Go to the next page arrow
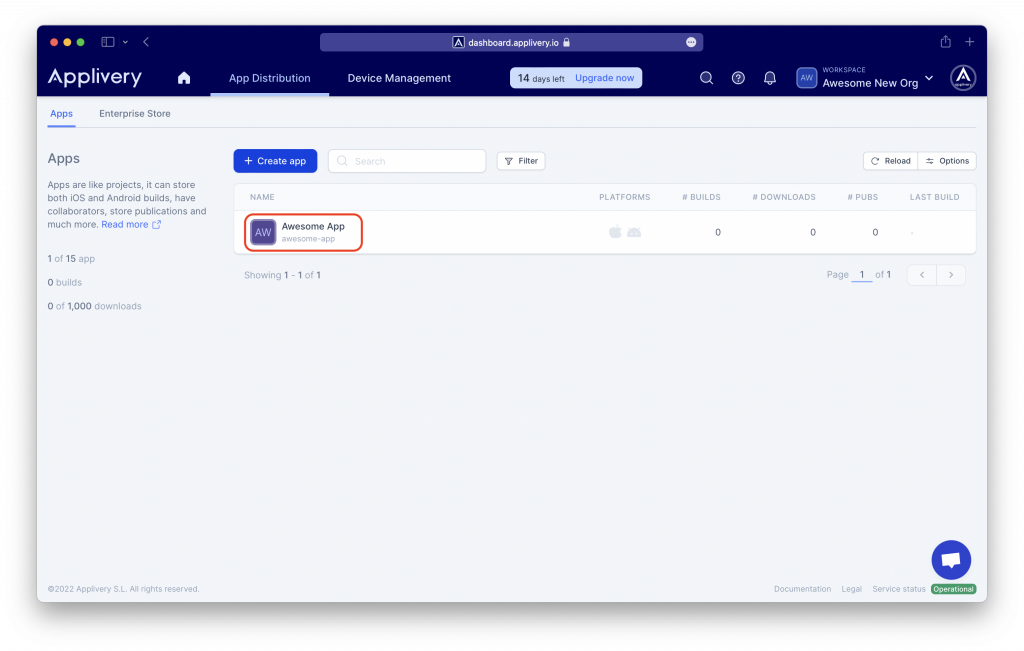This screenshot has height=651, width=1024. [951, 275]
